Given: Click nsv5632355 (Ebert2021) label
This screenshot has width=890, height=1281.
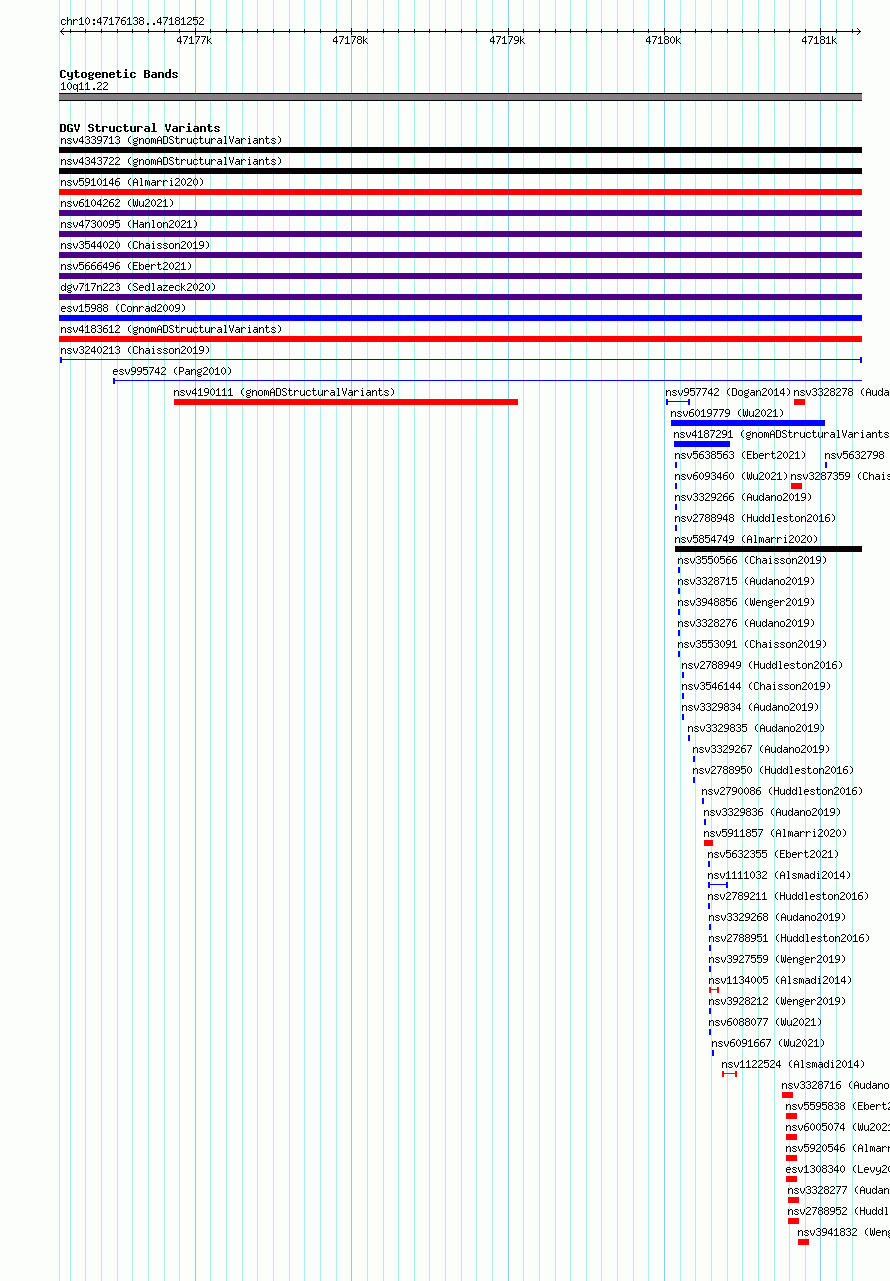Looking at the screenshot, I should click(773, 854).
